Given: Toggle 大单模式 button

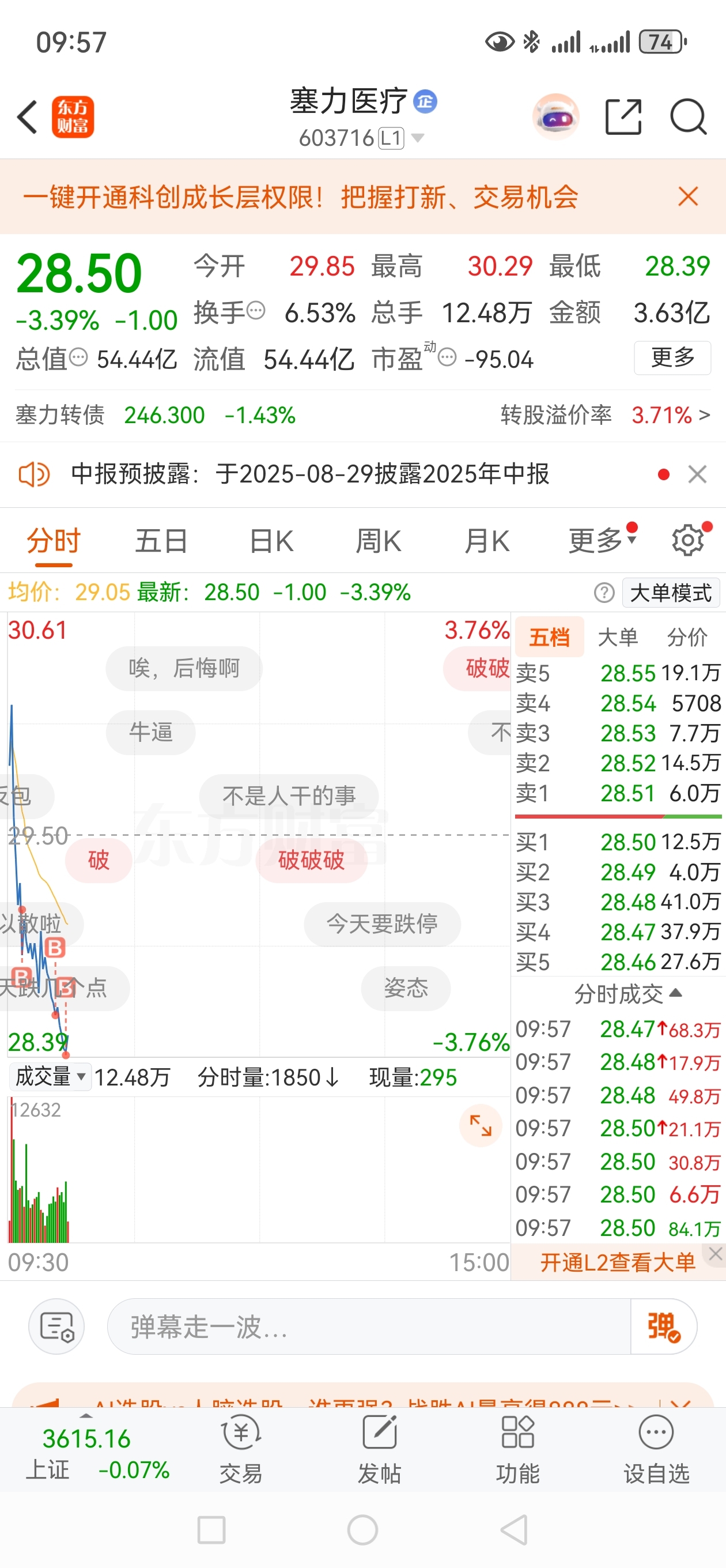Looking at the screenshot, I should click(x=671, y=592).
